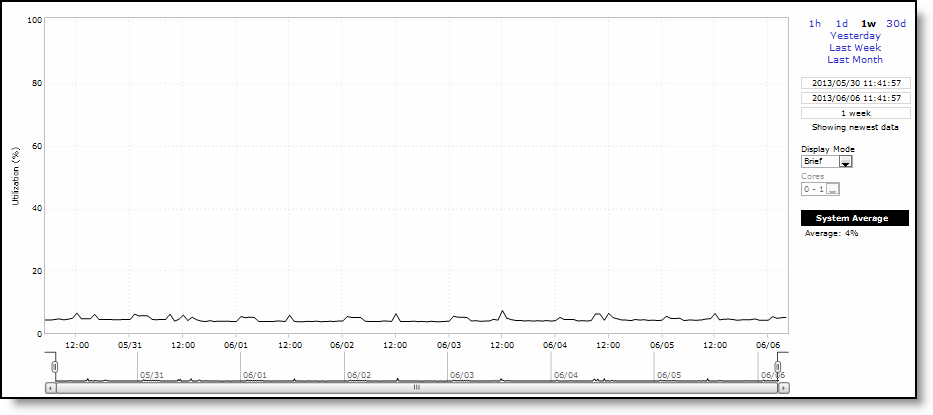The width and height of the screenshot is (933, 415).
Task: Click the 05/31 x-axis date label
Action: tap(129, 344)
